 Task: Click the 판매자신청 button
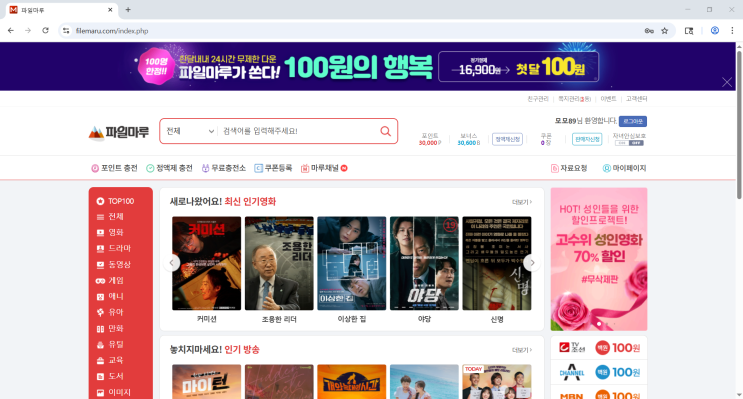(587, 139)
